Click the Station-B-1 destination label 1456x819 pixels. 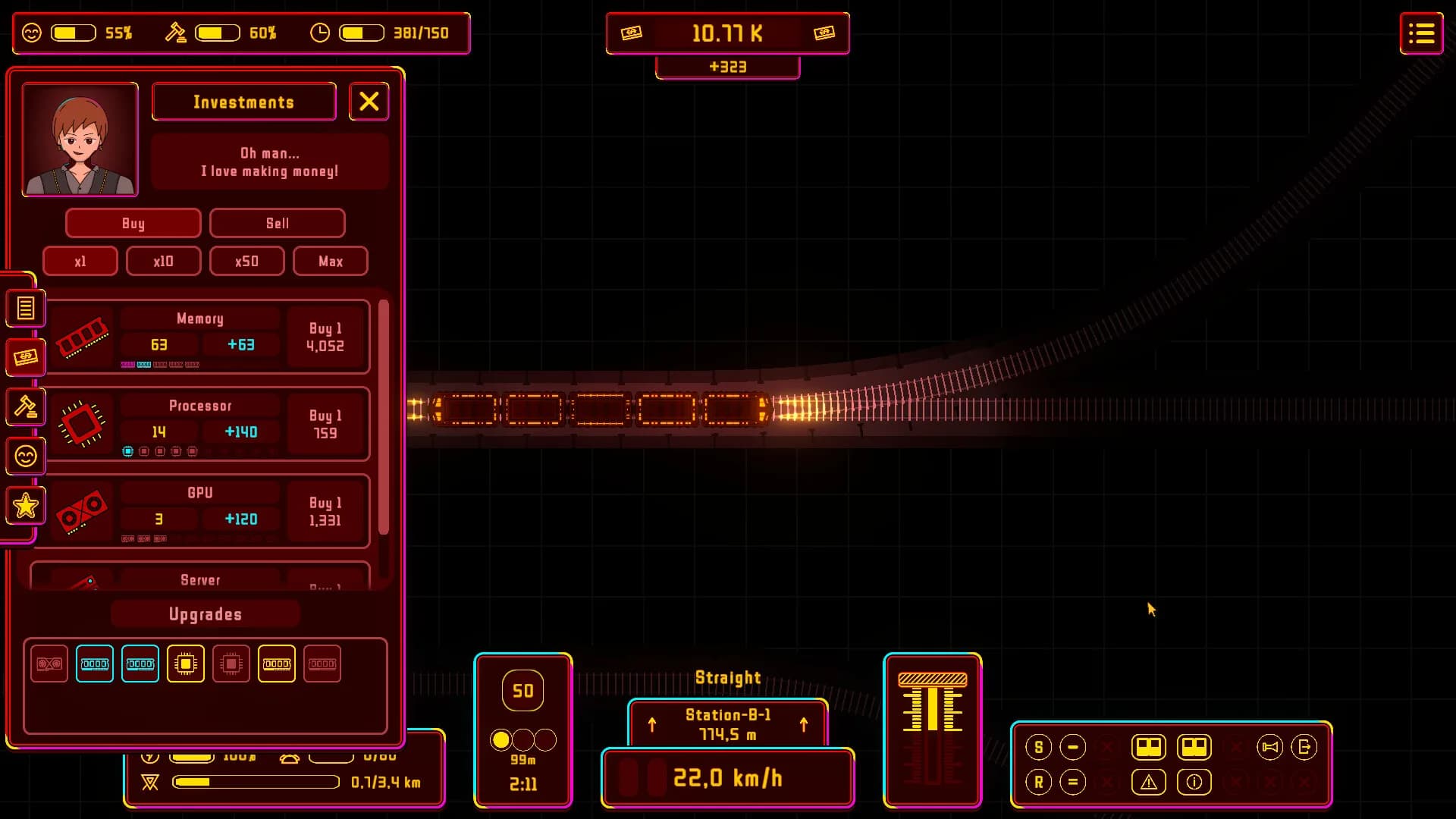(728, 714)
